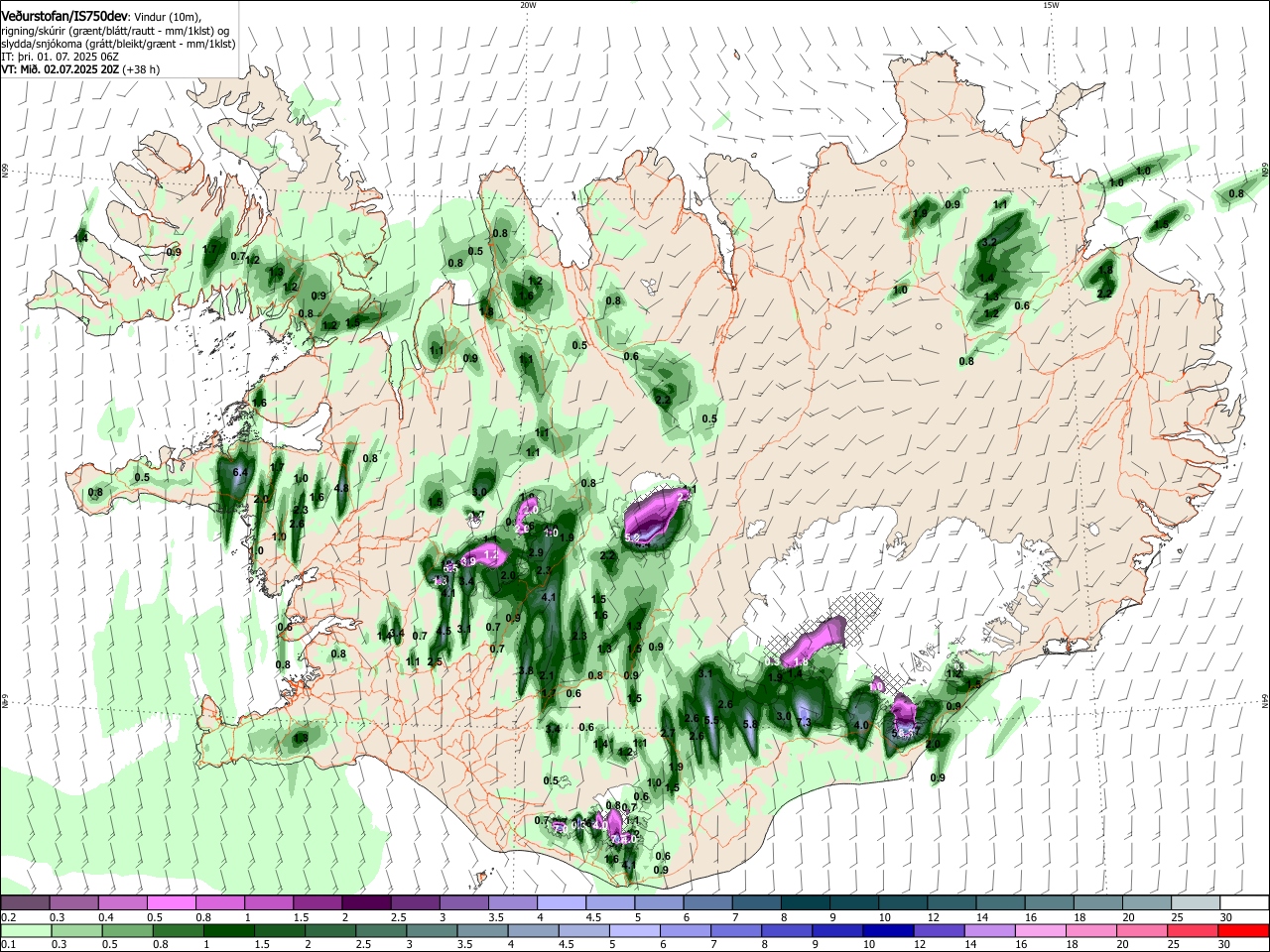Select bright magenta 0.5 swatch on snow scale

coord(173,903)
